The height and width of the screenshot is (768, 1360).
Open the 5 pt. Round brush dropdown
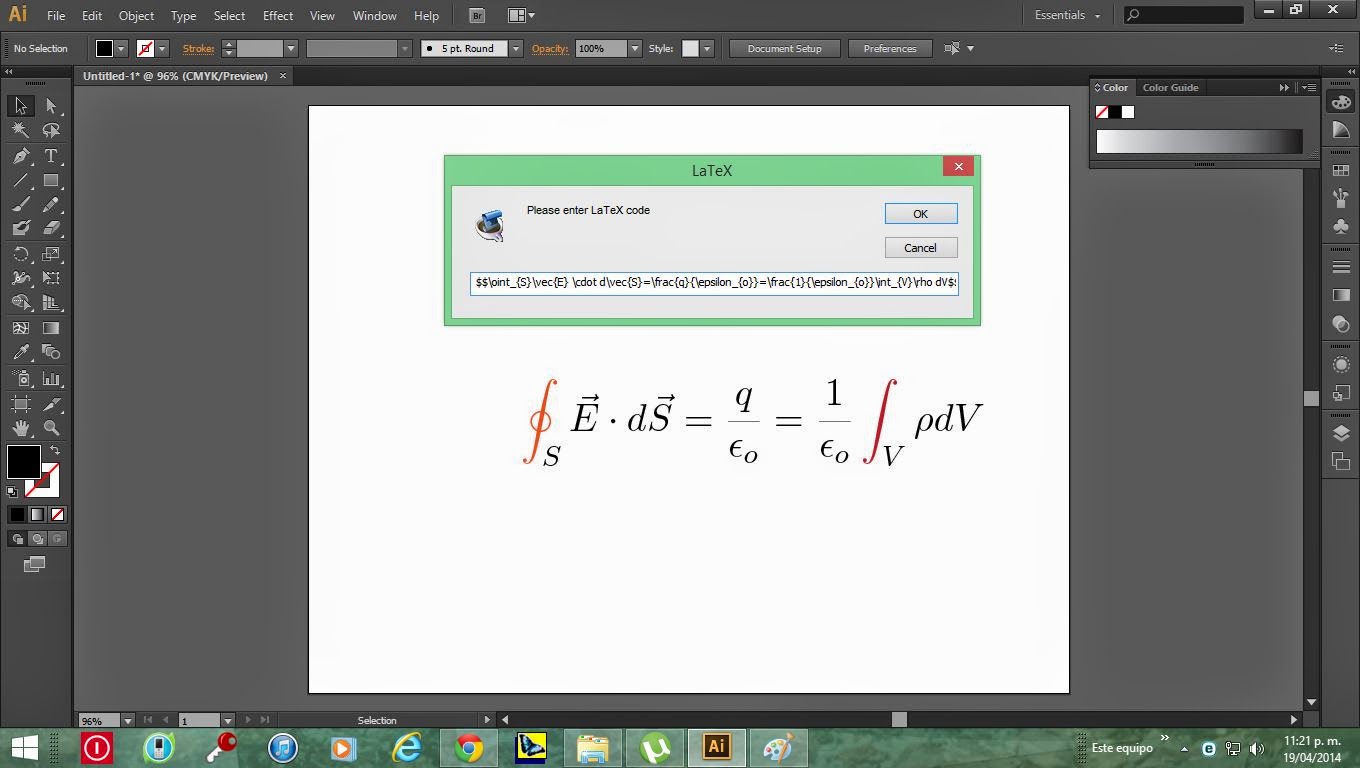(516, 48)
